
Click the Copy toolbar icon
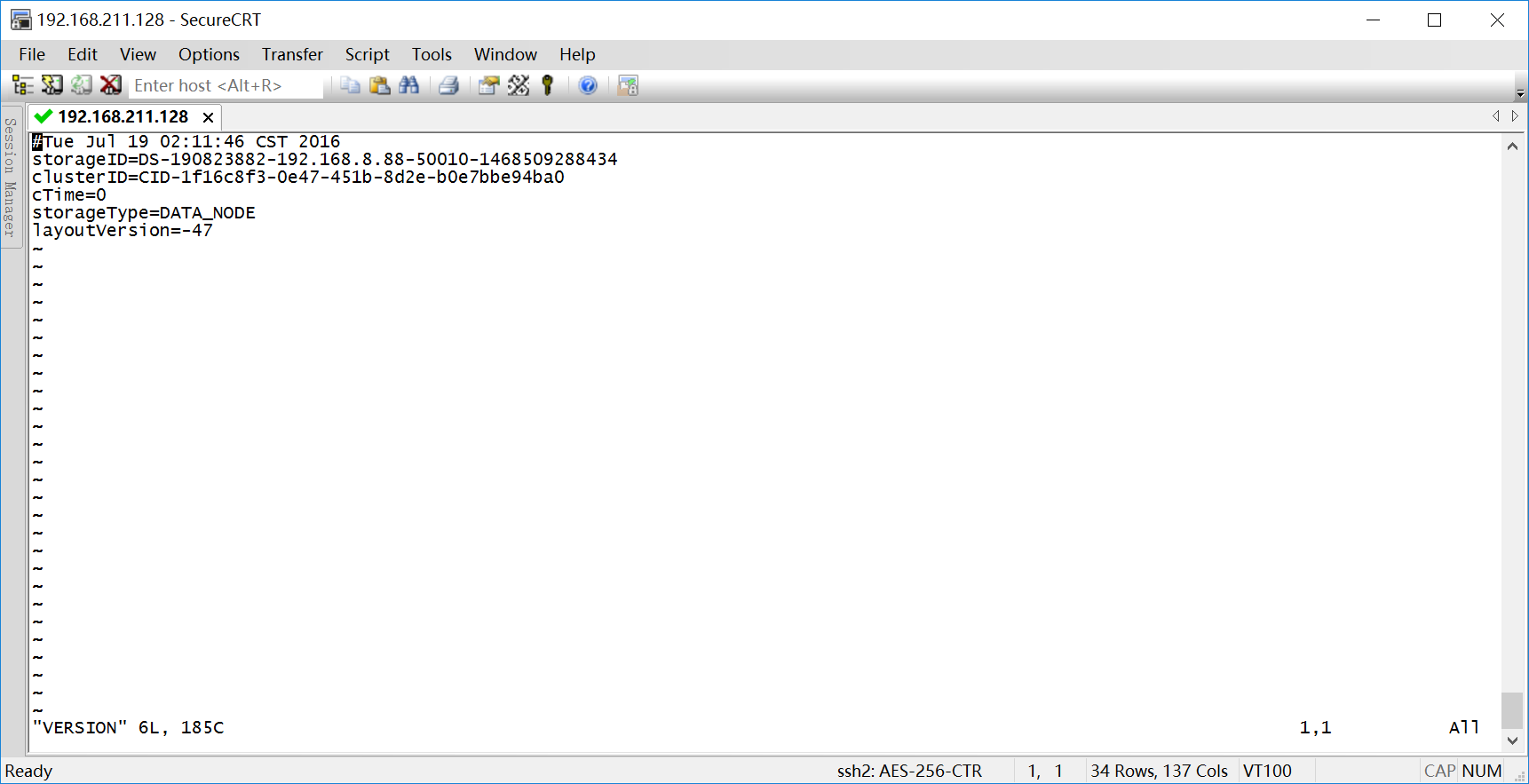pos(351,85)
